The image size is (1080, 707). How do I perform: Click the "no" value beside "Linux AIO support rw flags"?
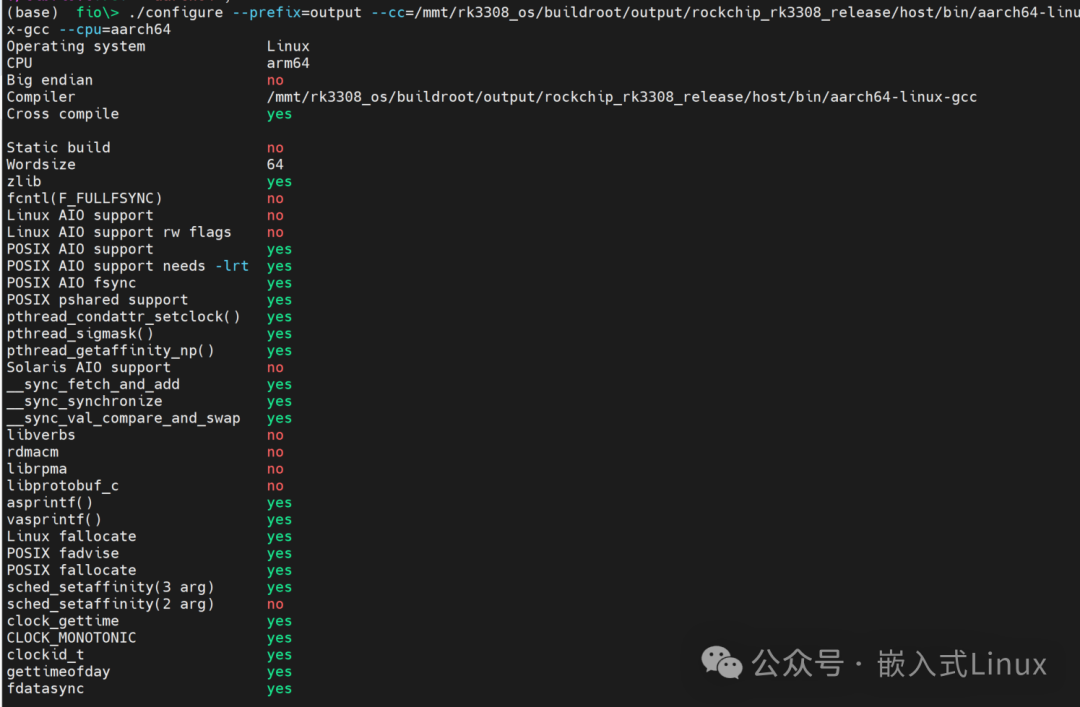(x=275, y=232)
